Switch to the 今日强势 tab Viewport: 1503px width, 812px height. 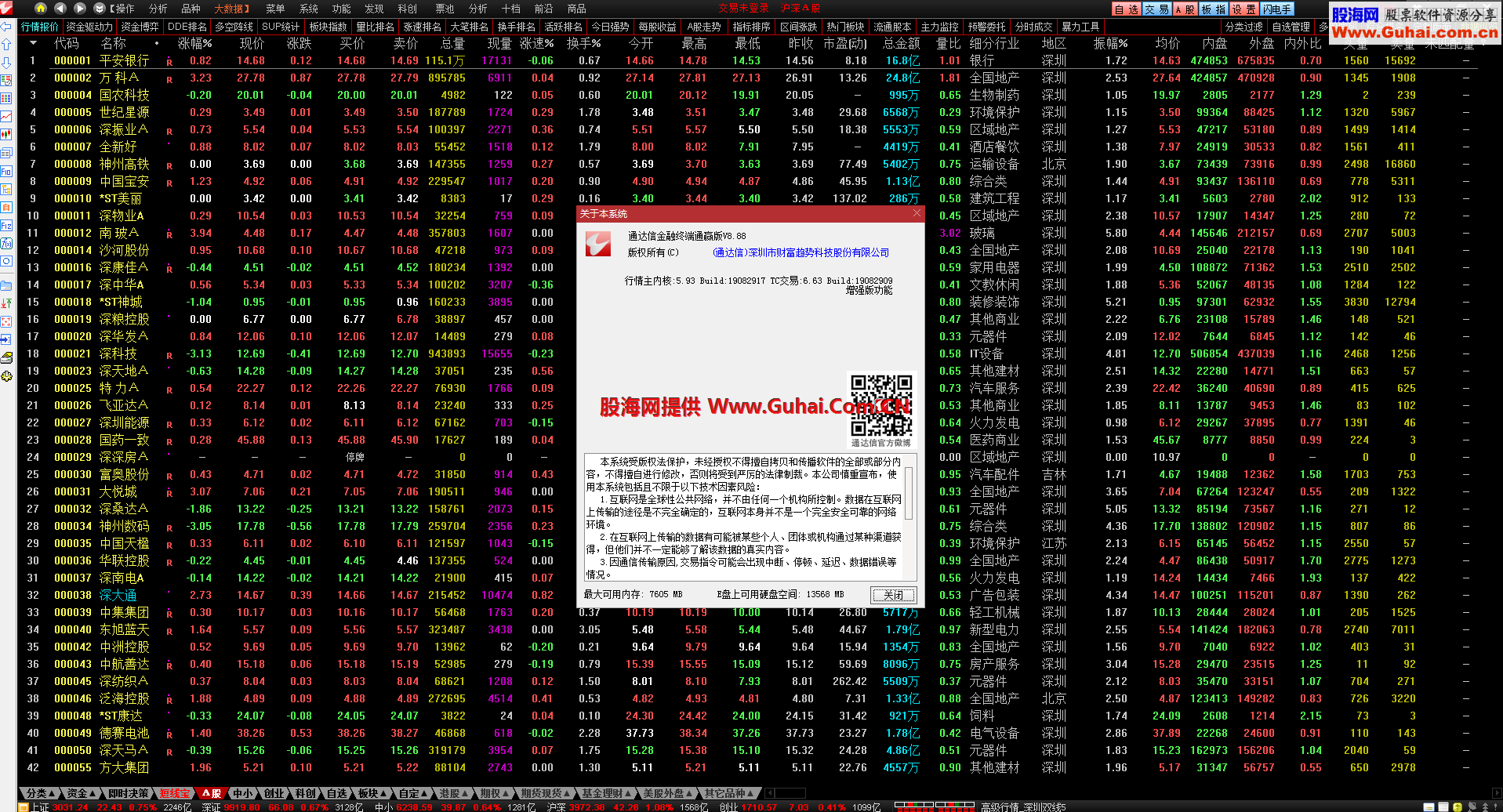pos(610,27)
